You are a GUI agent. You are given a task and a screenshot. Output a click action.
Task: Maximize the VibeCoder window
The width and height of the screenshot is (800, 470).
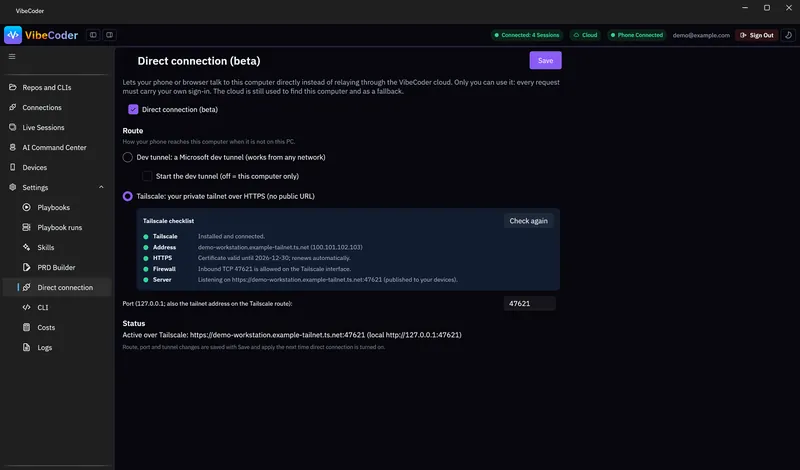[767, 8]
